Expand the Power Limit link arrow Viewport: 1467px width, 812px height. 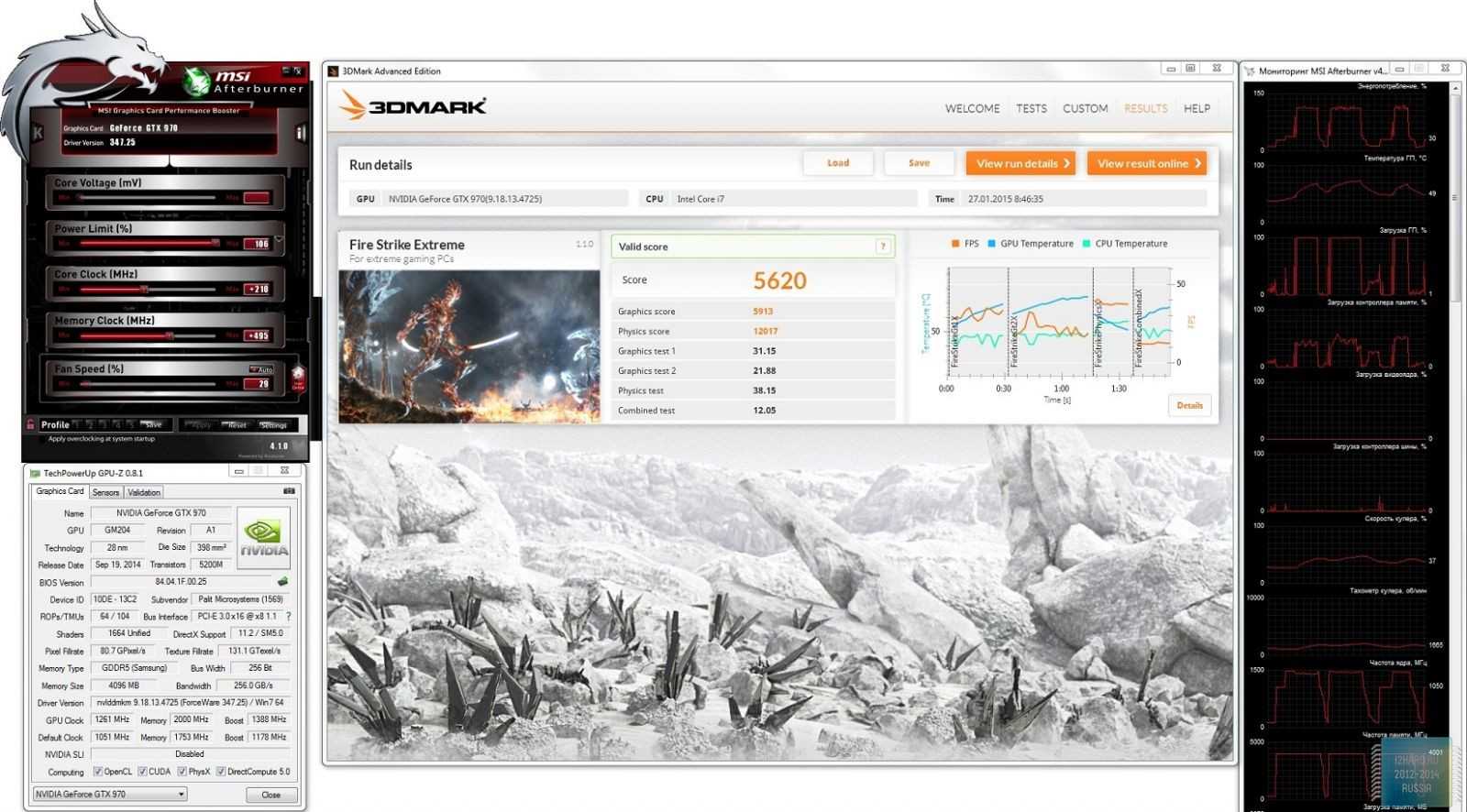279,240
